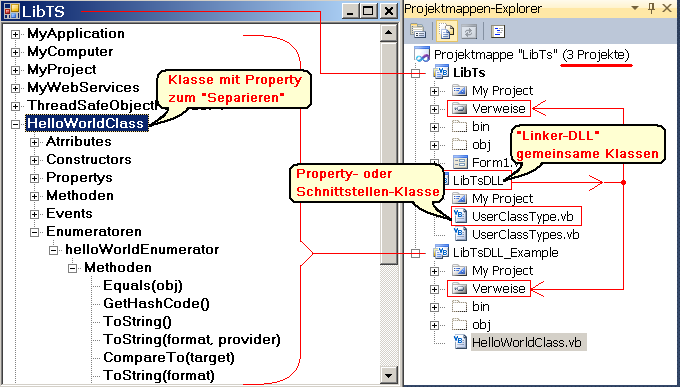680x387 pixels.
Task: Click the LibTsDLL_Example project icon
Action: pyautogui.click(x=441, y=253)
